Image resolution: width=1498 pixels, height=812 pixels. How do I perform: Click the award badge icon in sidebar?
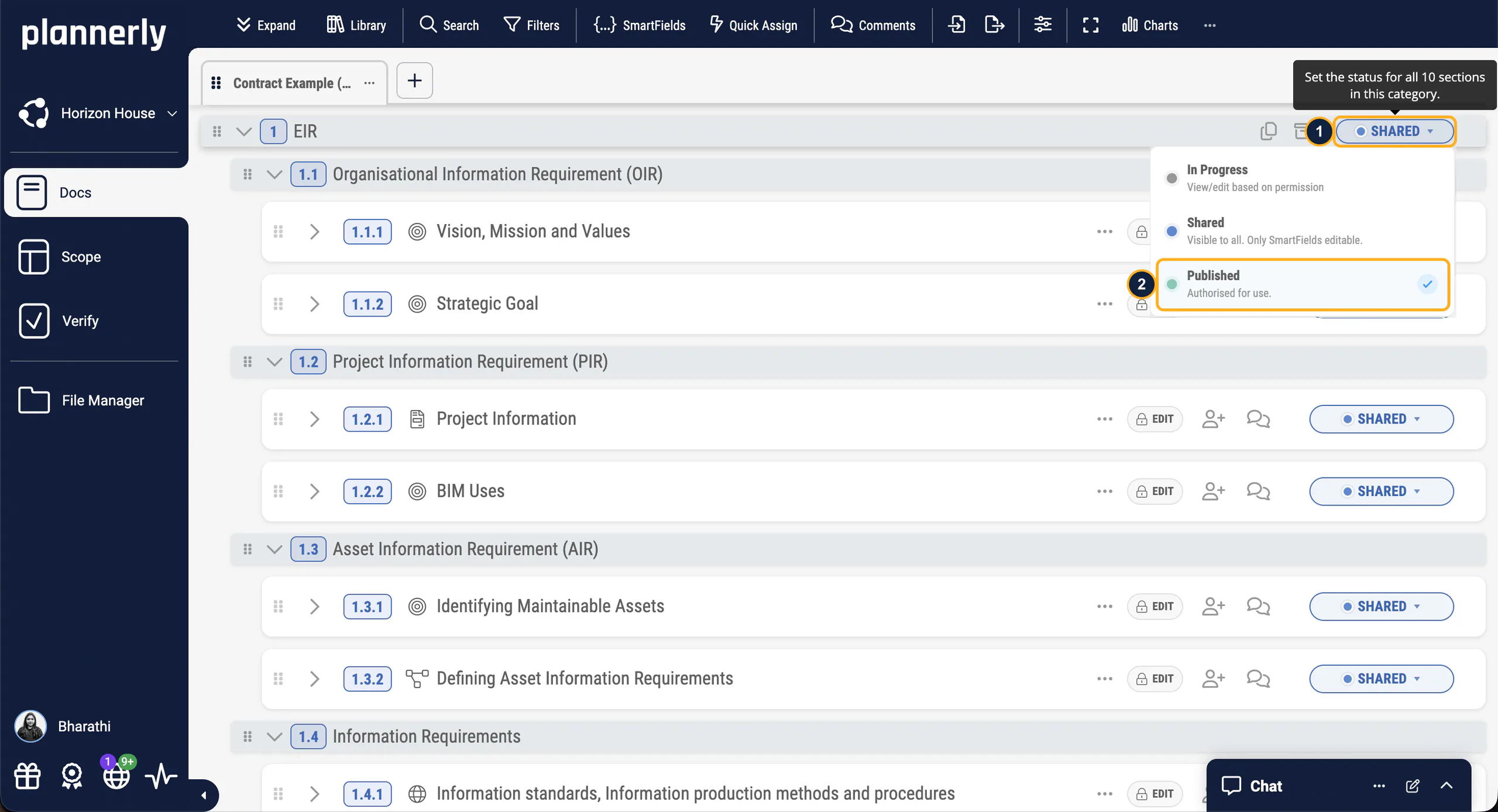71,776
